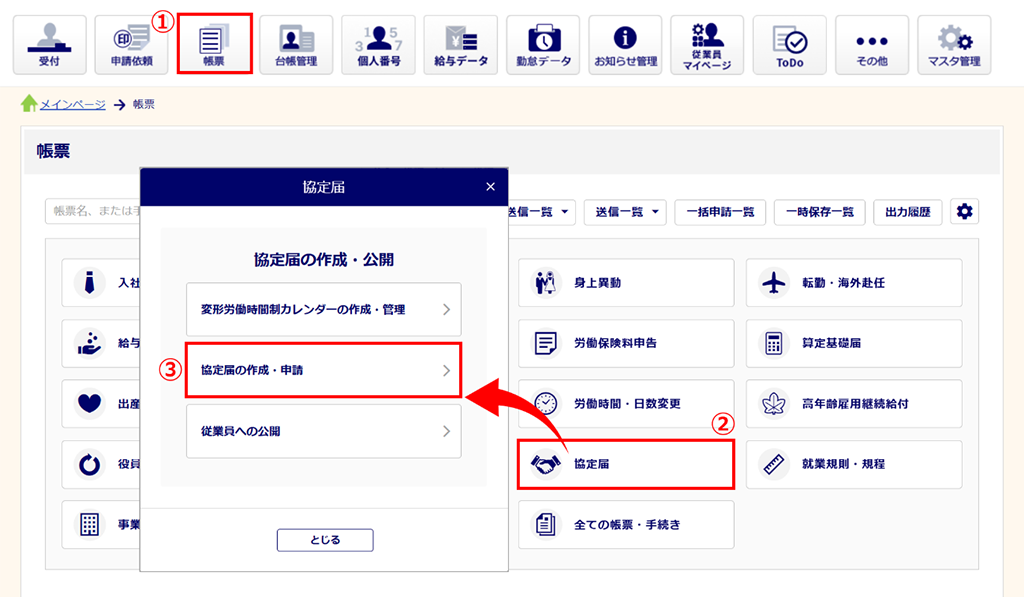The image size is (1024, 597).
Task: Open the 受付 reception icon
Action: [x=49, y=45]
